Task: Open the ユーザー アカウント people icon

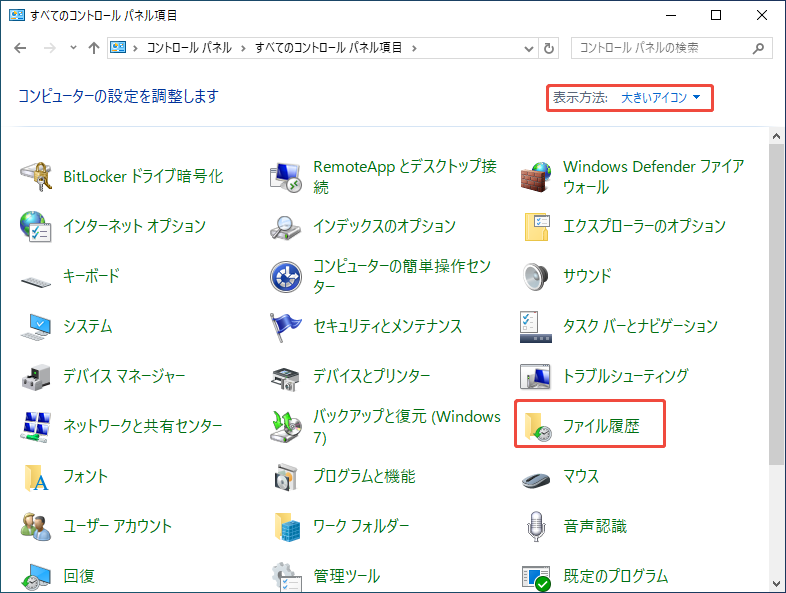Action: (36, 526)
